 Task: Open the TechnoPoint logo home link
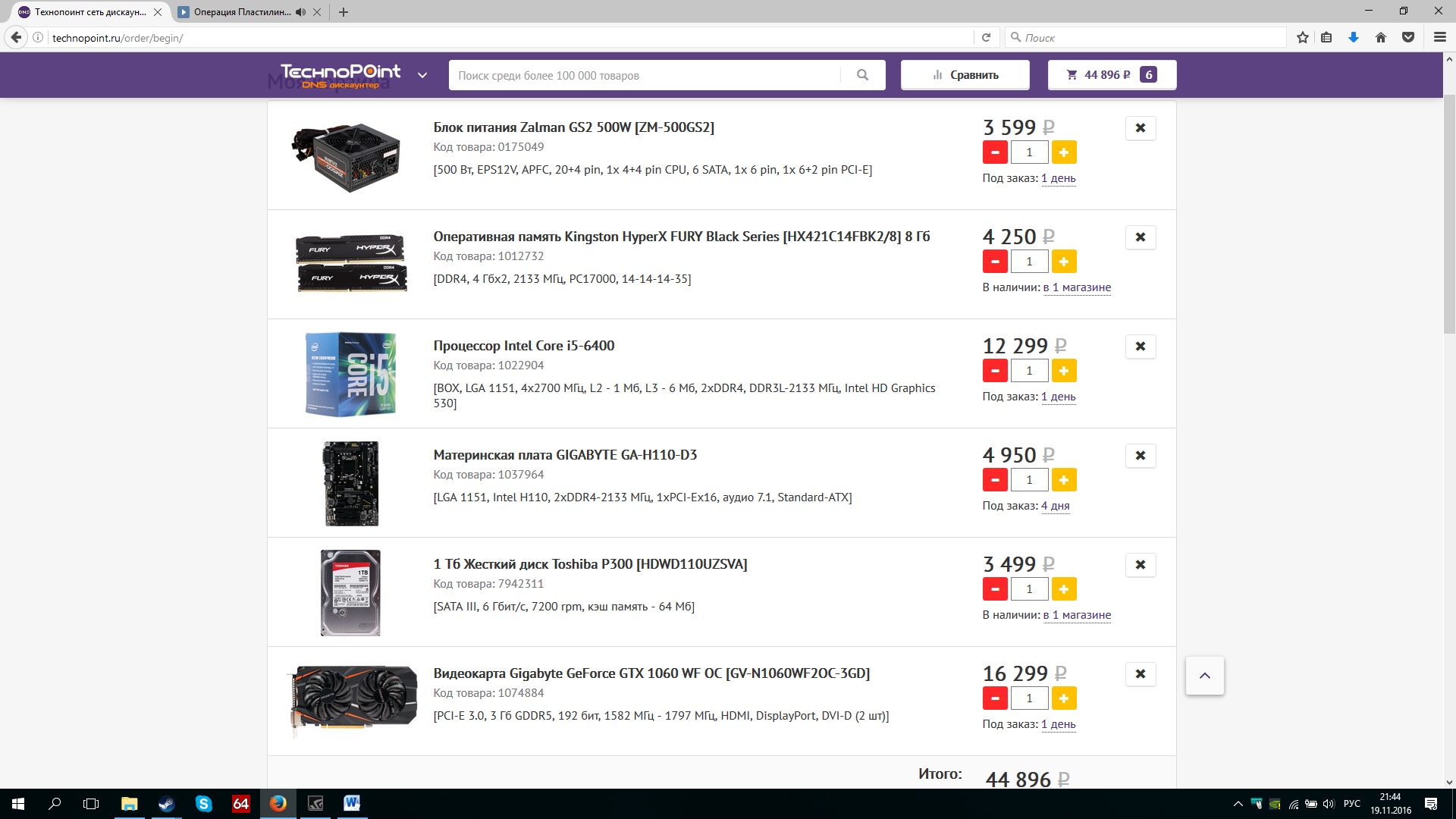(340, 76)
